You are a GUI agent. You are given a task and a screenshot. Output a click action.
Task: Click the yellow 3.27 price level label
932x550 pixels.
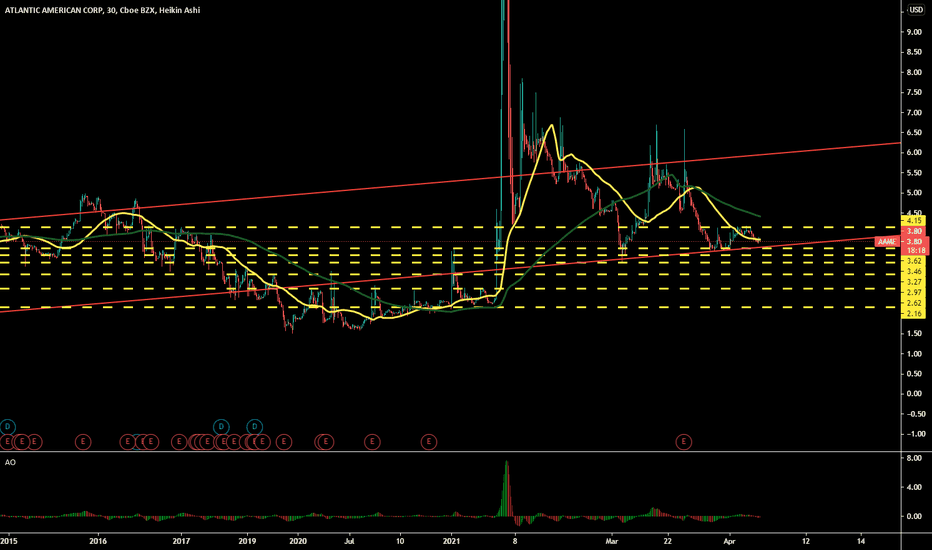pyautogui.click(x=915, y=282)
